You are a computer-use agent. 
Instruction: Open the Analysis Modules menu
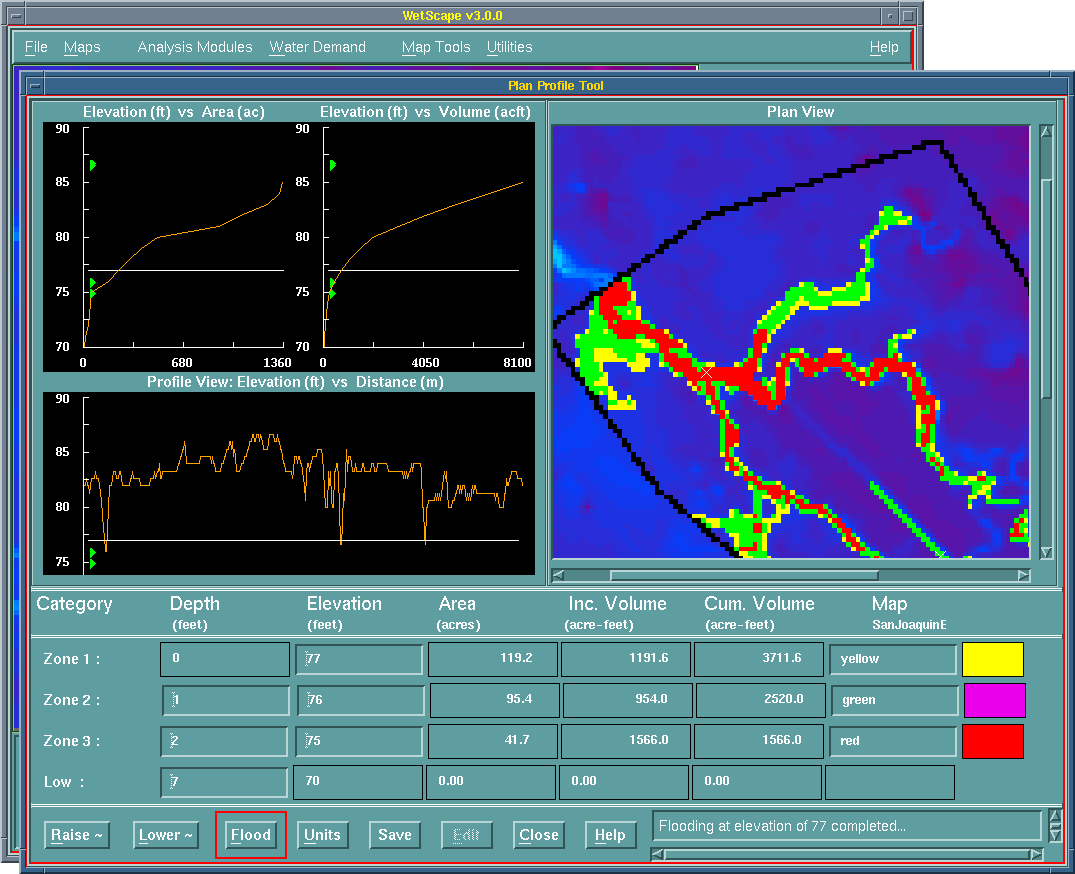pyautogui.click(x=195, y=47)
